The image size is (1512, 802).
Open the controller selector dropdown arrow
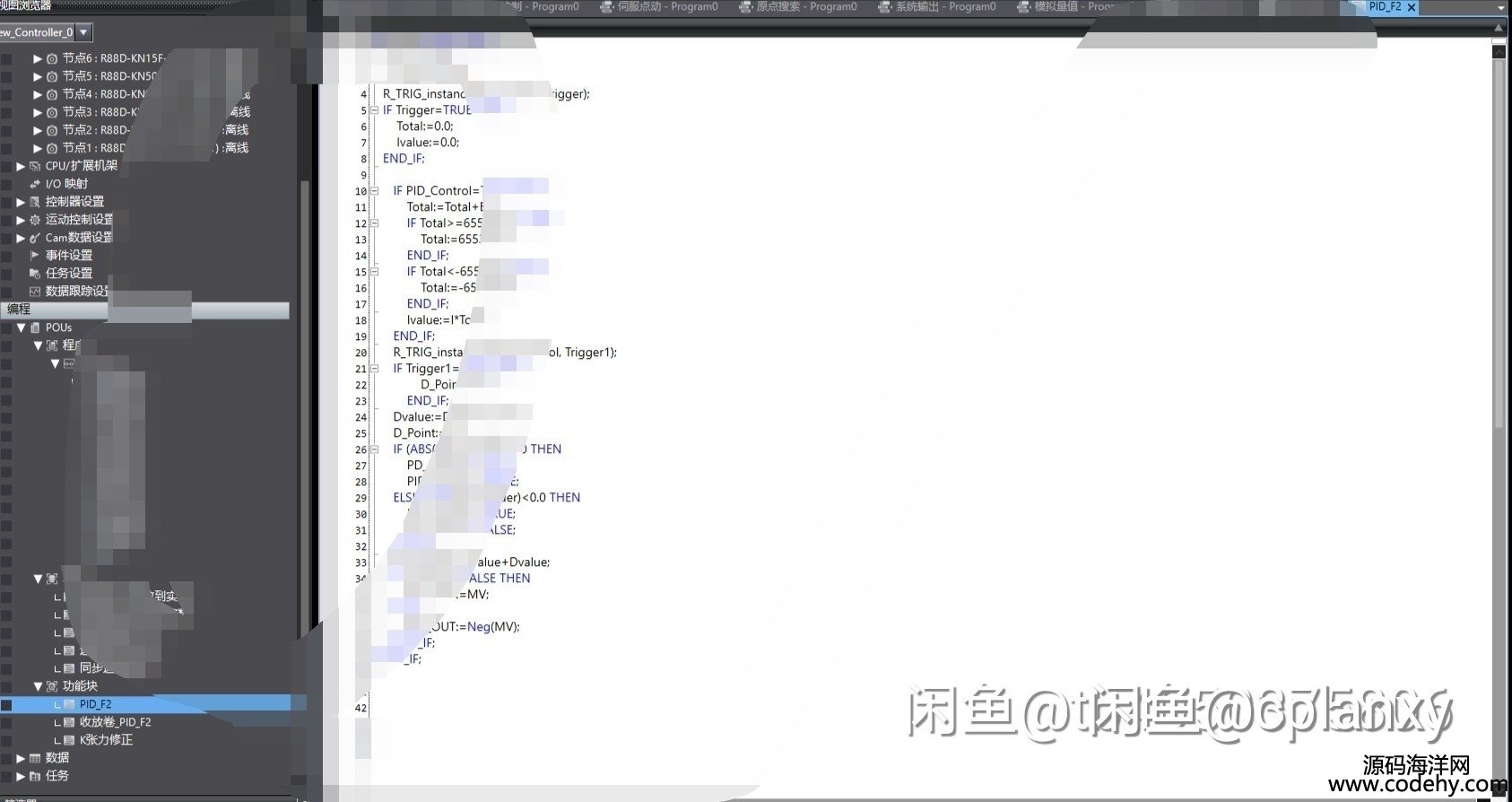(x=83, y=32)
